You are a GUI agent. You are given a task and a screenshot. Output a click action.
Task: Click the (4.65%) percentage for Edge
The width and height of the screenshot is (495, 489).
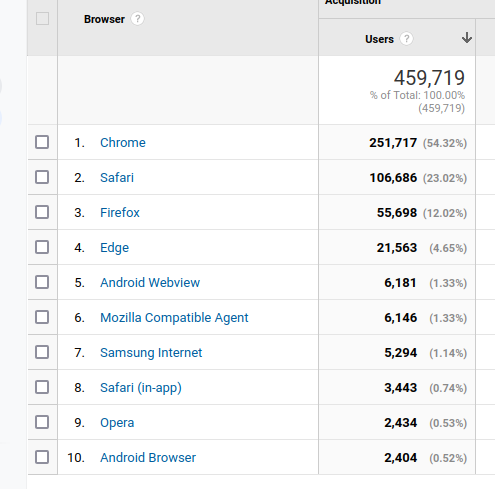pyautogui.click(x=448, y=248)
